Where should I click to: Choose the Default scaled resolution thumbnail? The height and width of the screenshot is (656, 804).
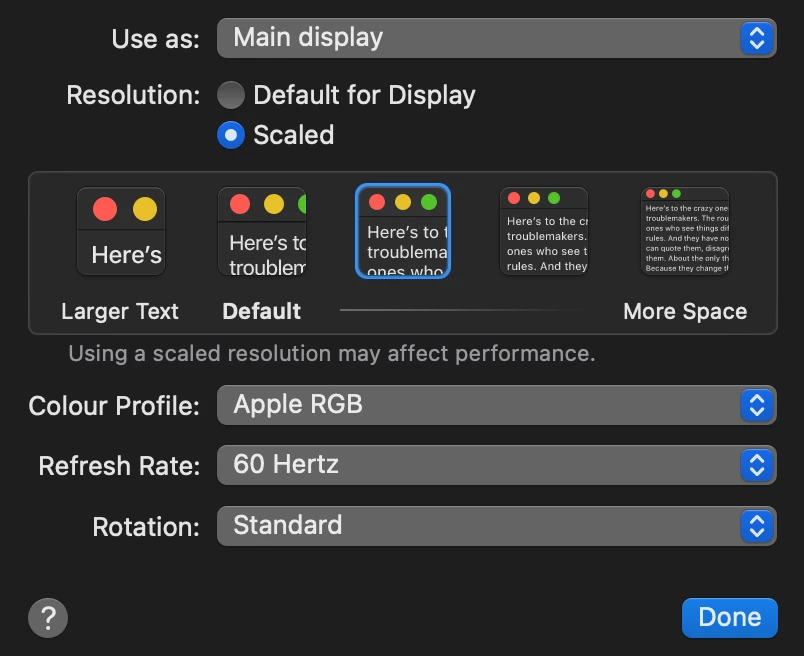click(262, 232)
